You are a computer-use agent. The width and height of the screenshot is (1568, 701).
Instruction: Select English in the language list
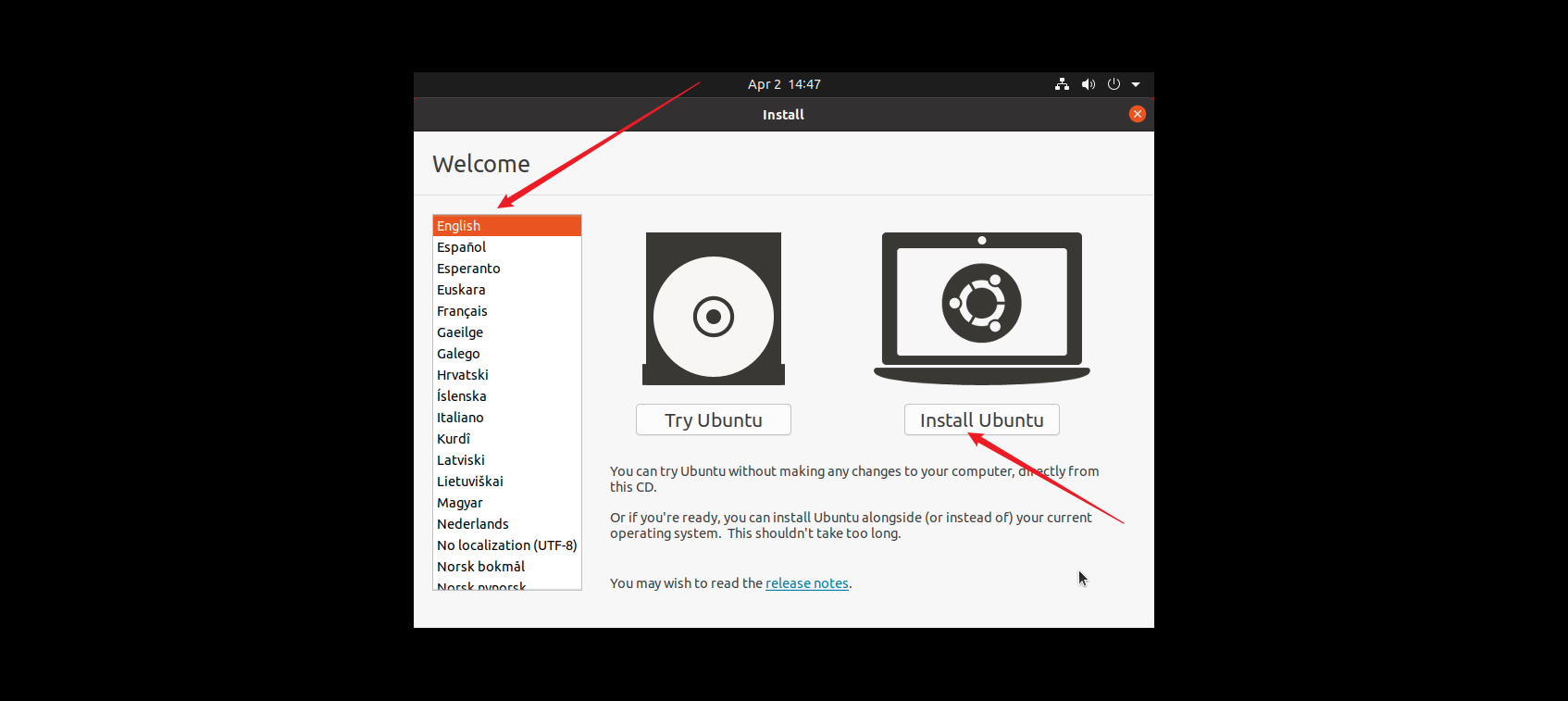(507, 226)
